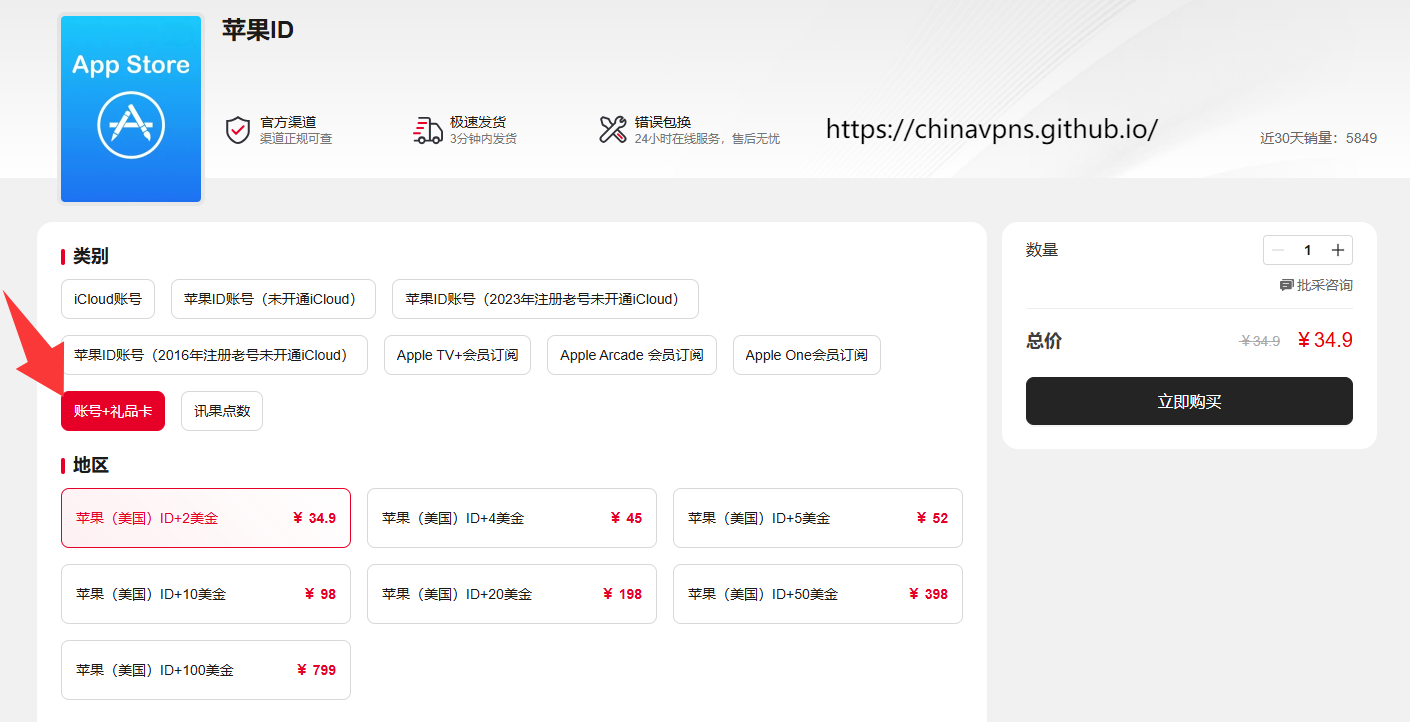
Task: Select 2023年注册老号未开通iCloud category
Action: click(x=545, y=299)
